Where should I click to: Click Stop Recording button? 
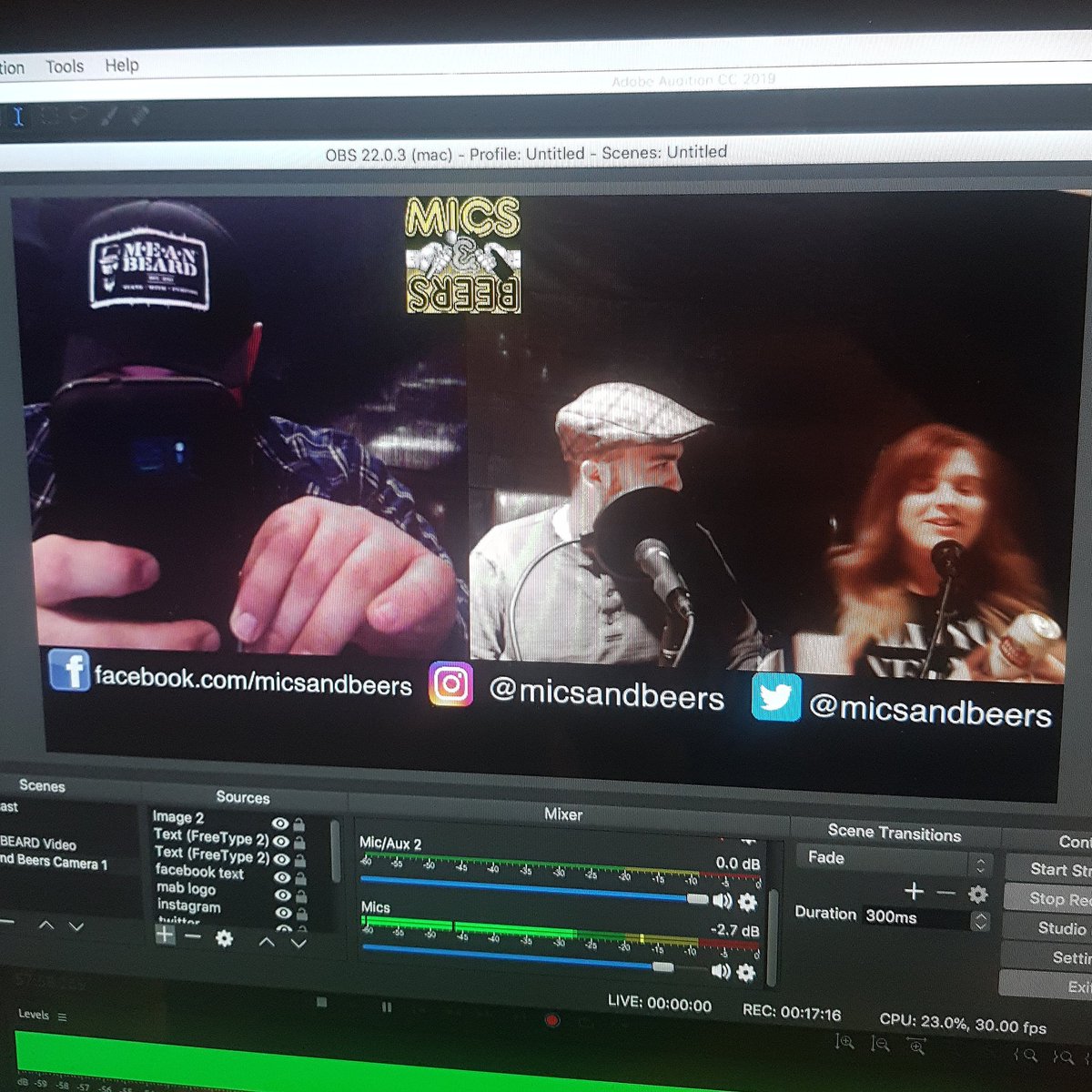click(1047, 898)
